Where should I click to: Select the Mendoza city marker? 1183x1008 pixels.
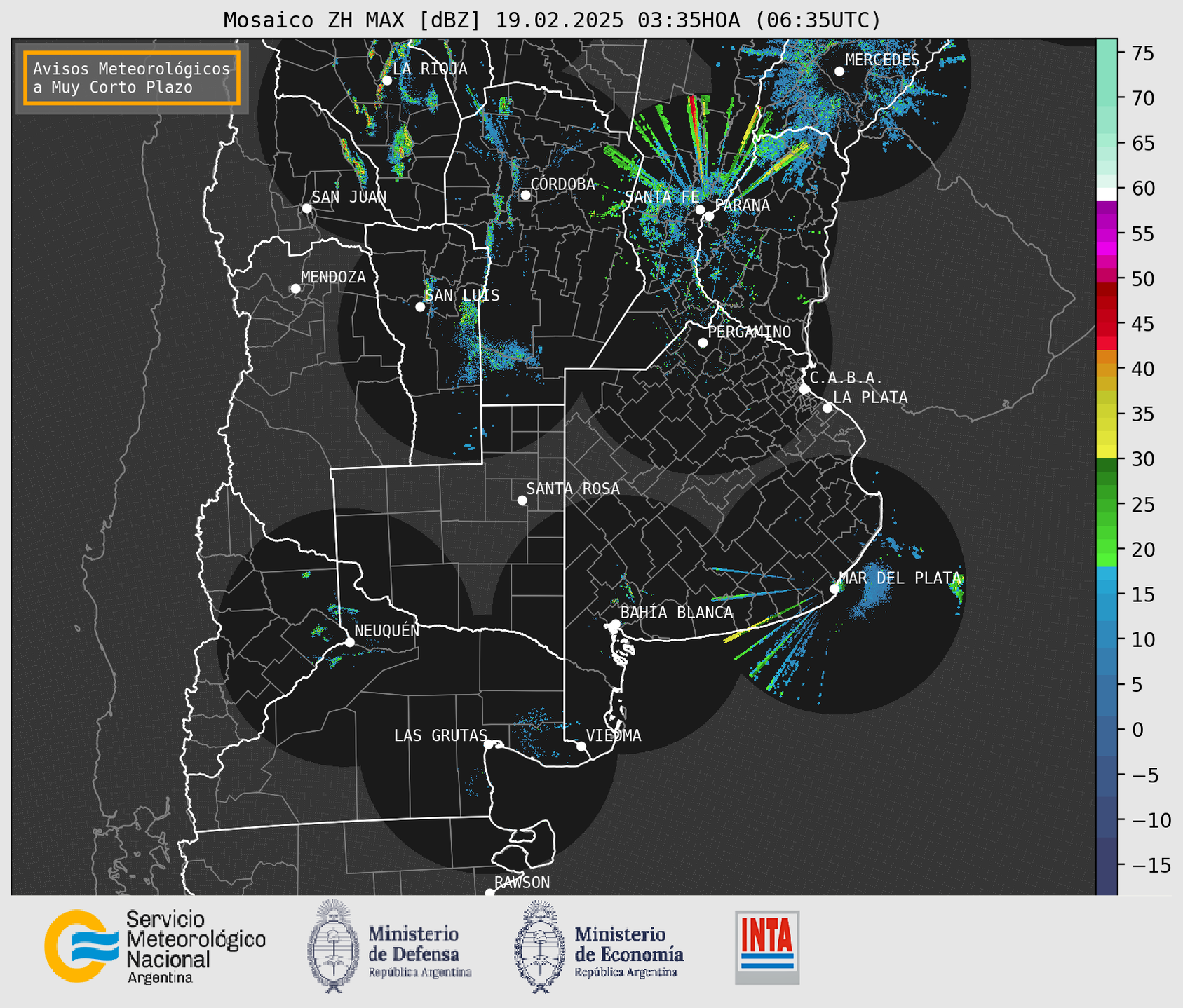click(295, 289)
